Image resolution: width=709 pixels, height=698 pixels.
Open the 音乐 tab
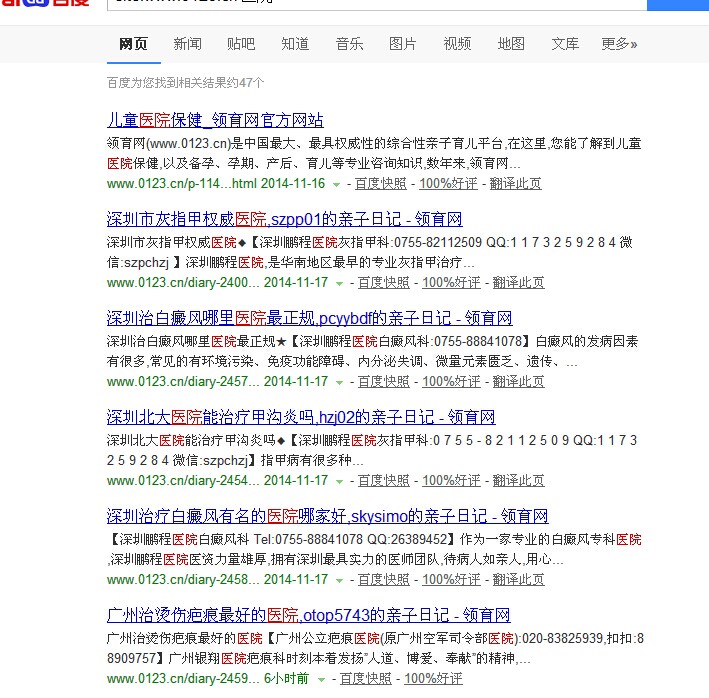[349, 44]
